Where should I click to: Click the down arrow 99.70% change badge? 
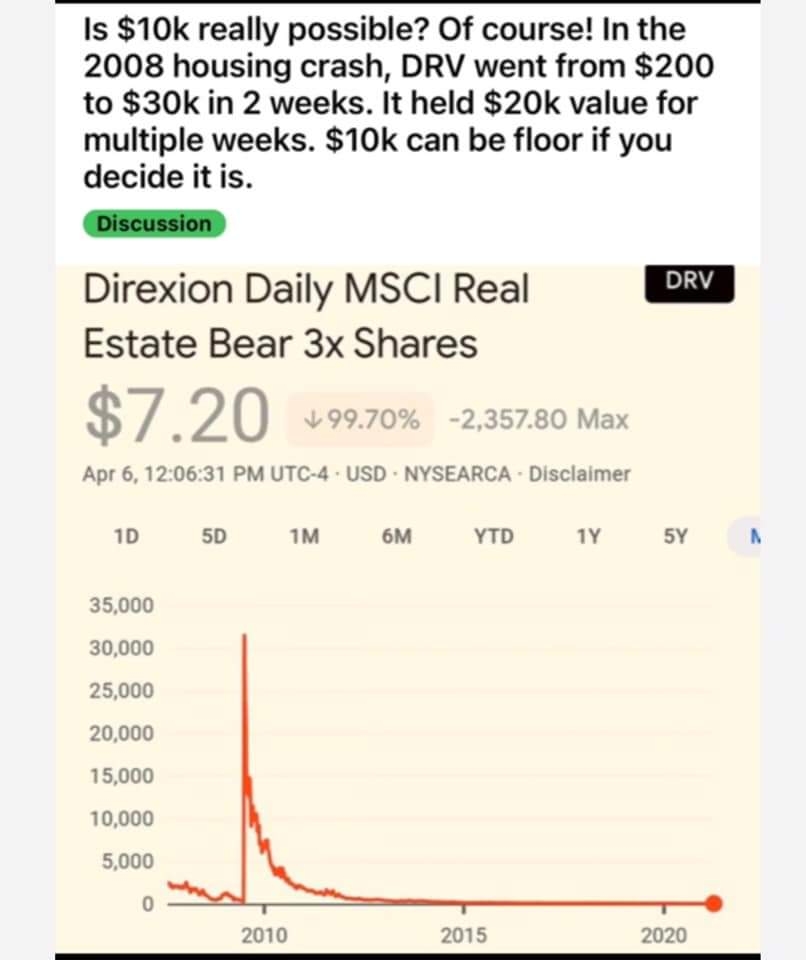360,419
